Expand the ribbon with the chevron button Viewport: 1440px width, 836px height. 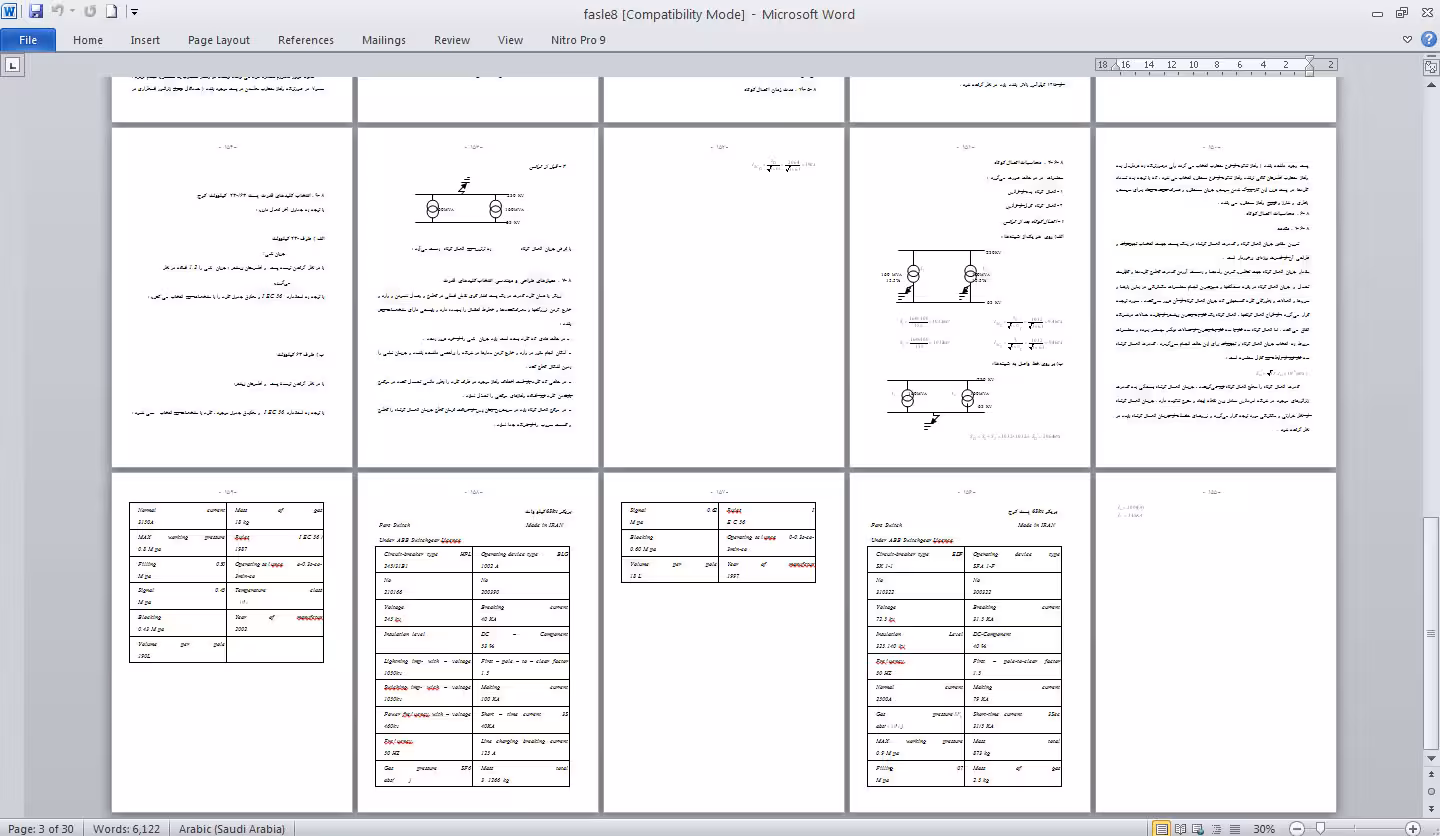click(1408, 40)
